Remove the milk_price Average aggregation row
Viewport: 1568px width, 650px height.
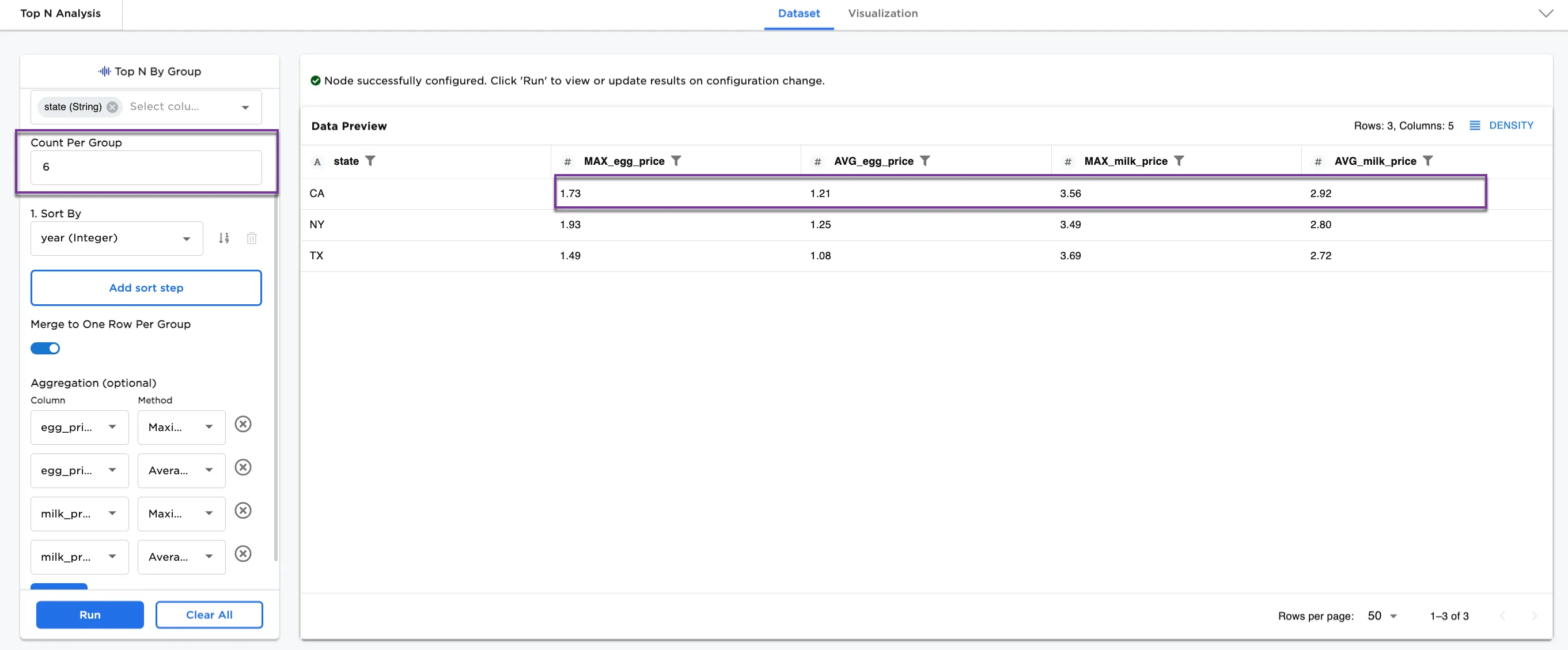click(243, 554)
